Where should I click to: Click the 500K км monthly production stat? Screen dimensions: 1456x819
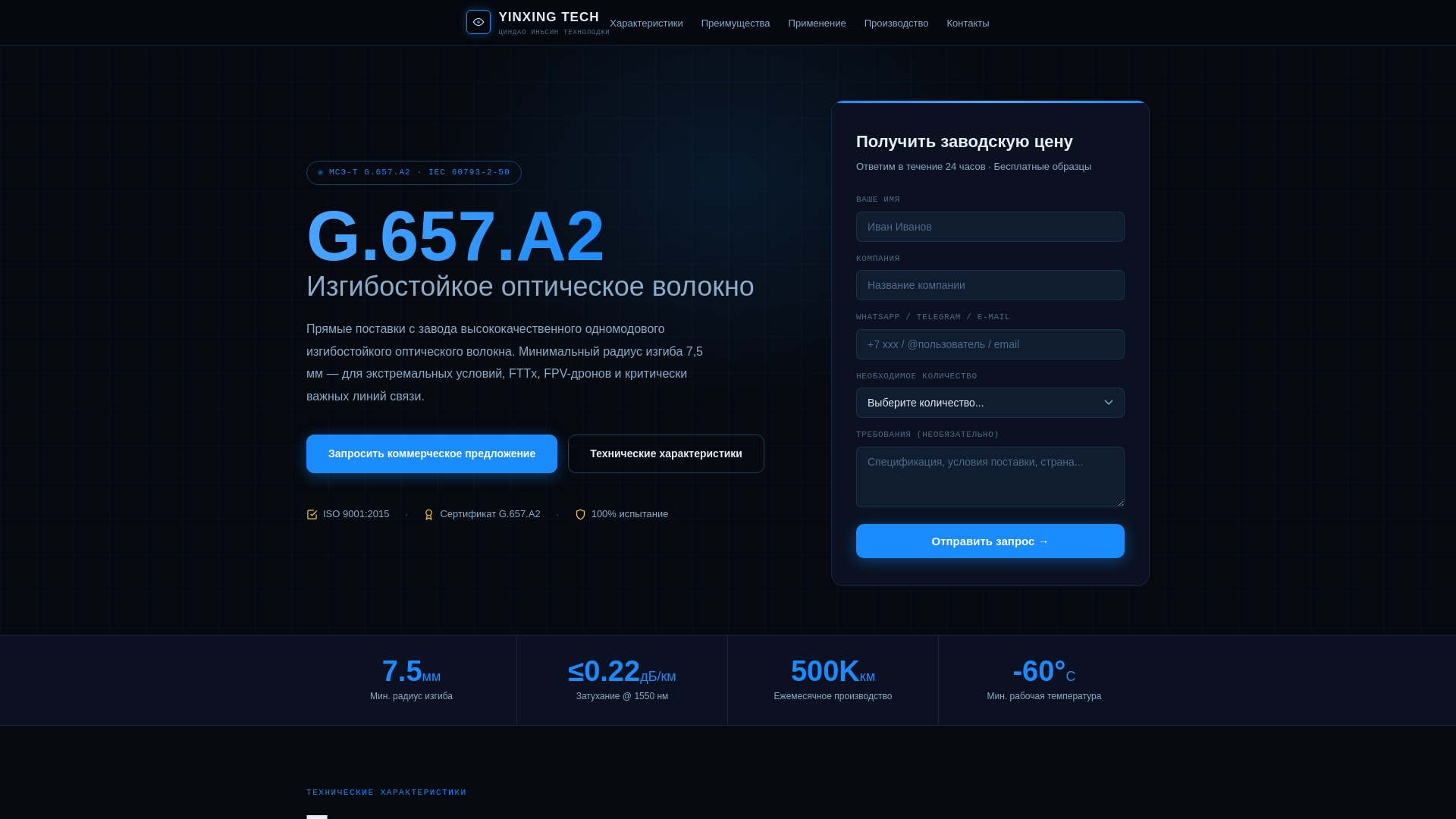(833, 671)
